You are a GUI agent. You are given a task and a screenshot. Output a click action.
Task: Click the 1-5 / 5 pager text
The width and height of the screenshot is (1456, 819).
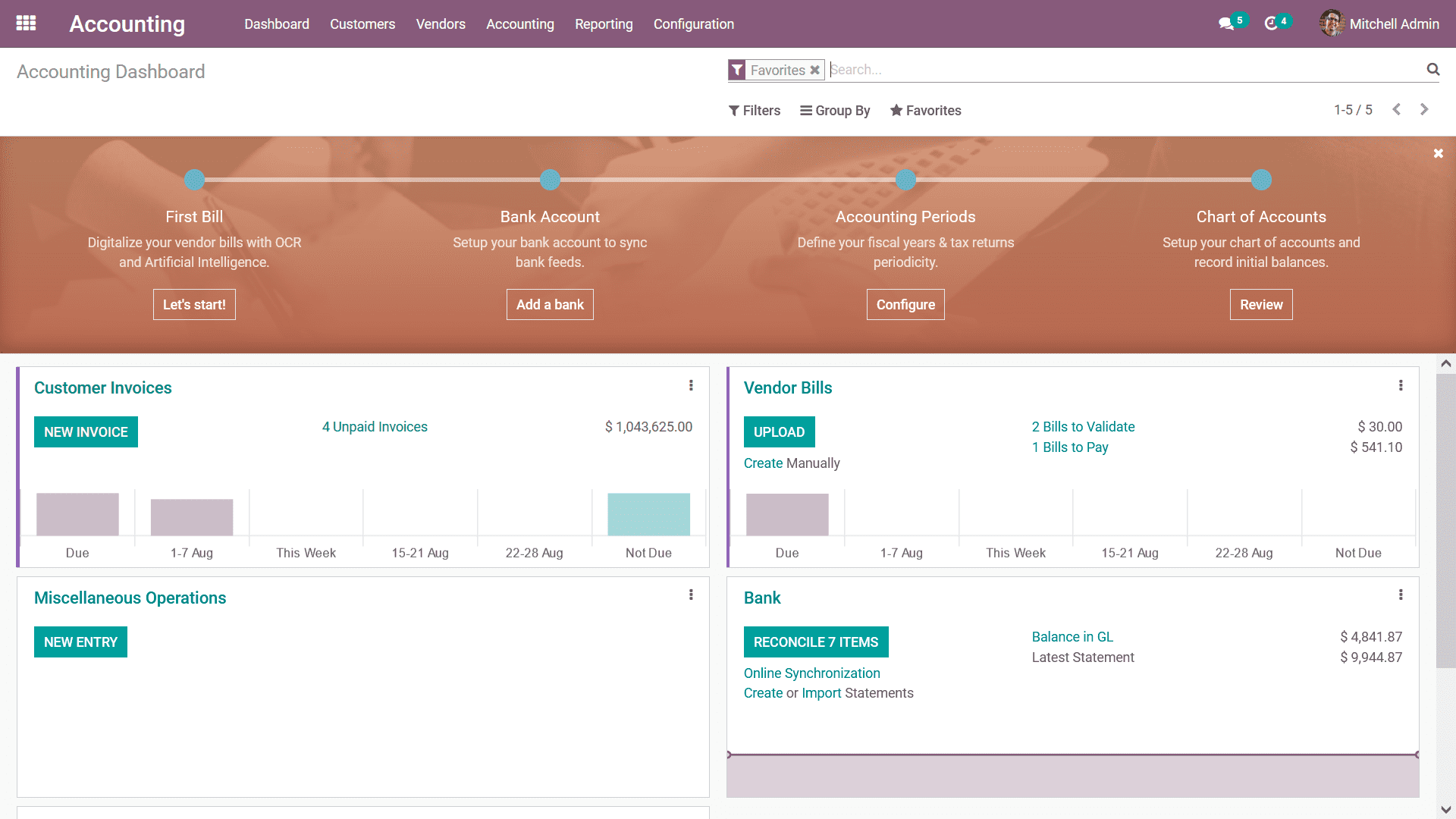tap(1353, 110)
